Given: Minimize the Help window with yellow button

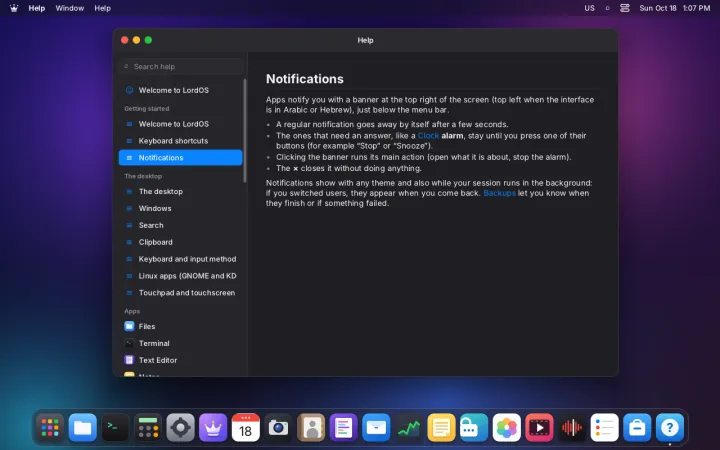Looking at the screenshot, I should 136,40.
